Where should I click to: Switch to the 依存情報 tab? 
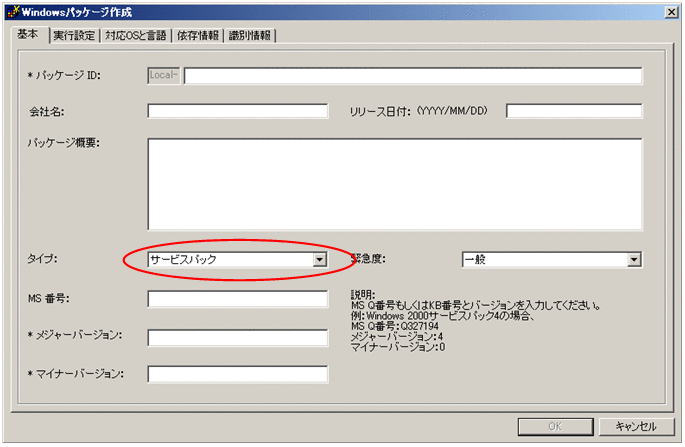point(197,36)
